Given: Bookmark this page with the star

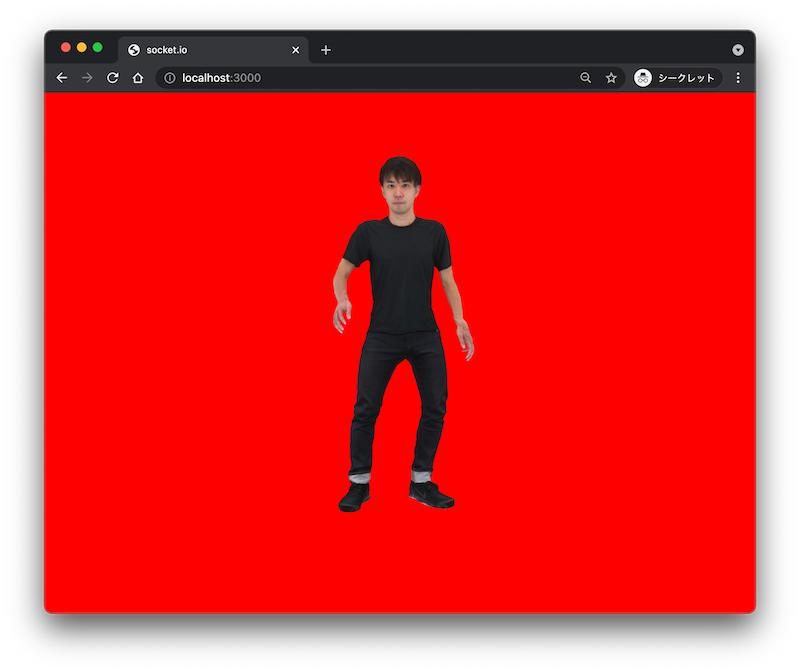Looking at the screenshot, I should click(611, 78).
